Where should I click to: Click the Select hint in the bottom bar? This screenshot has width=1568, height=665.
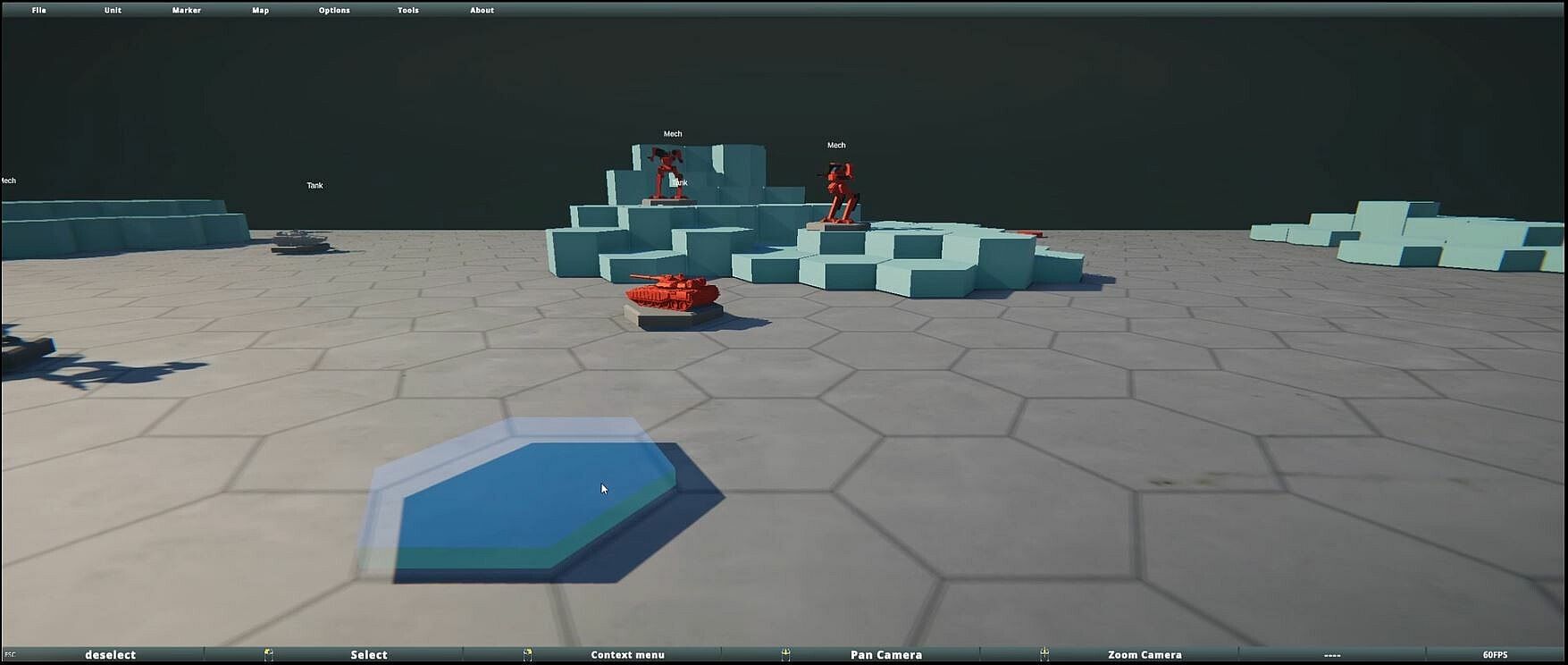[369, 655]
